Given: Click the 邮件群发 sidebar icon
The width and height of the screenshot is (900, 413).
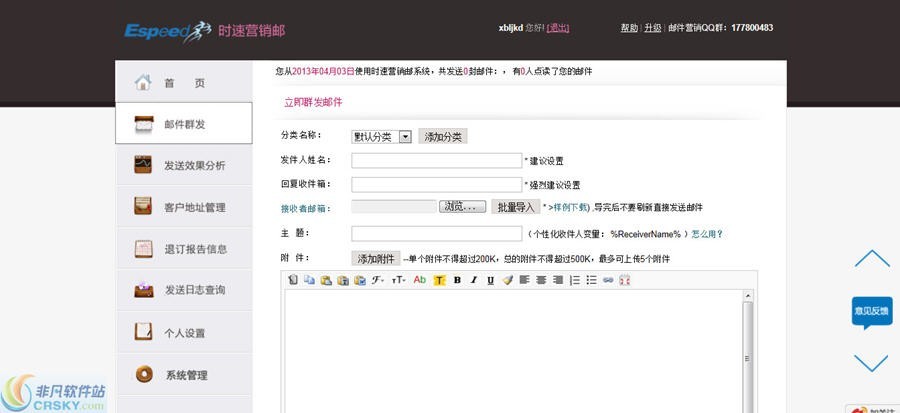Looking at the screenshot, I should point(143,124).
